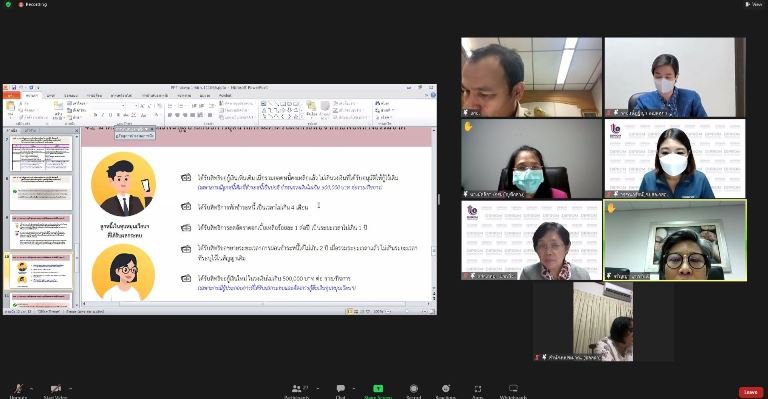Open the View layout menu top right

753,4
